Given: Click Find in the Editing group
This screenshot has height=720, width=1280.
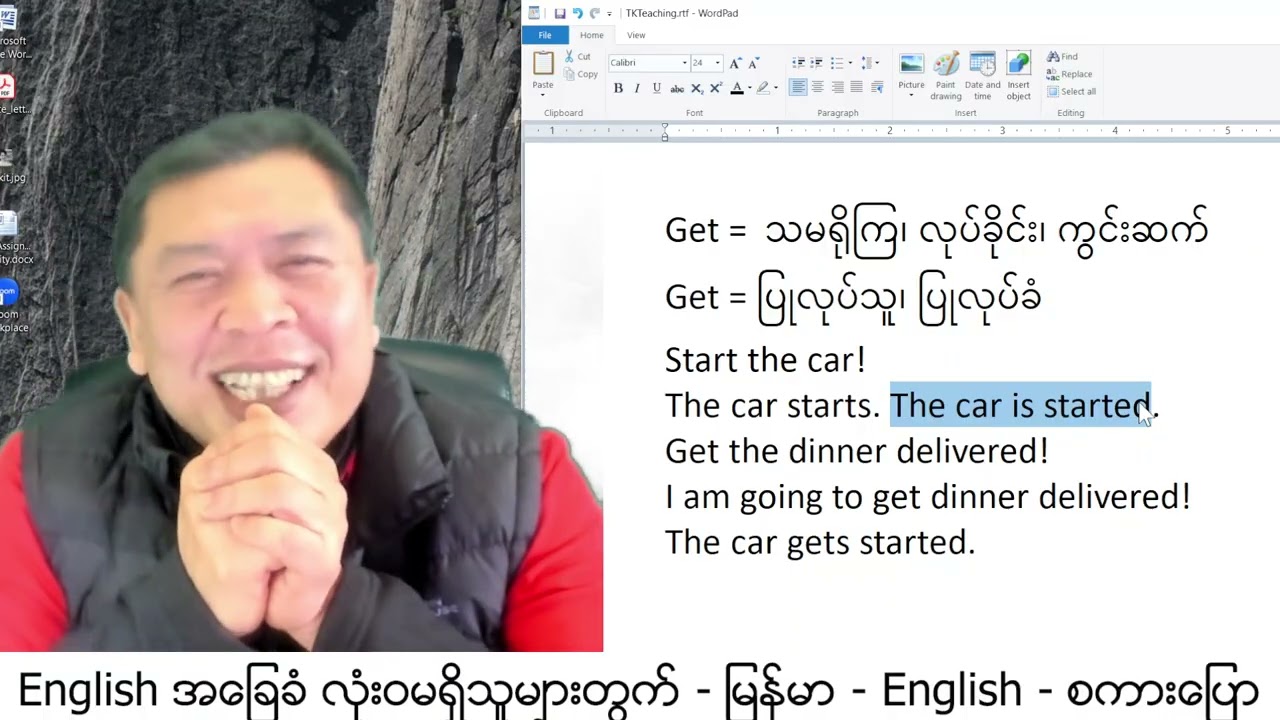Looking at the screenshot, I should (1063, 57).
